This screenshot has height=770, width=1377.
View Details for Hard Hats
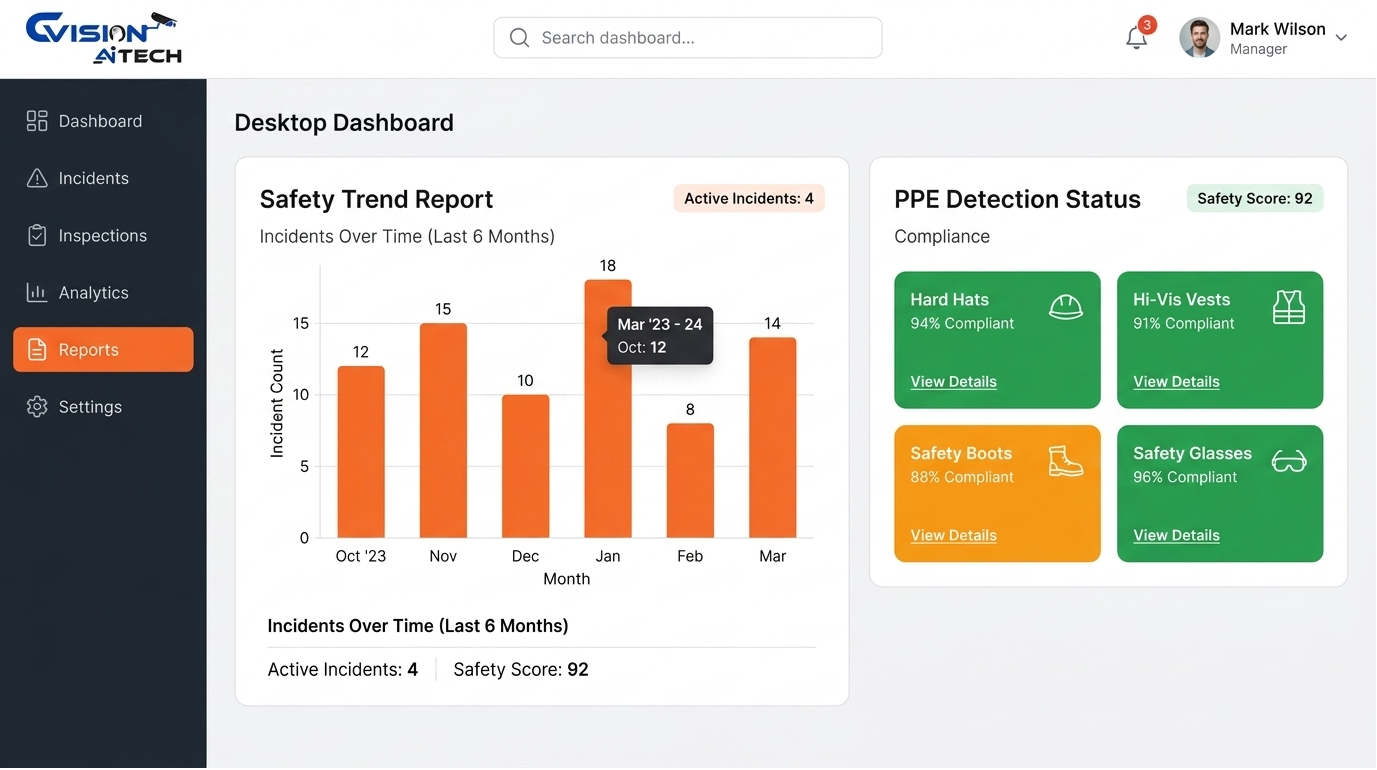coord(954,382)
